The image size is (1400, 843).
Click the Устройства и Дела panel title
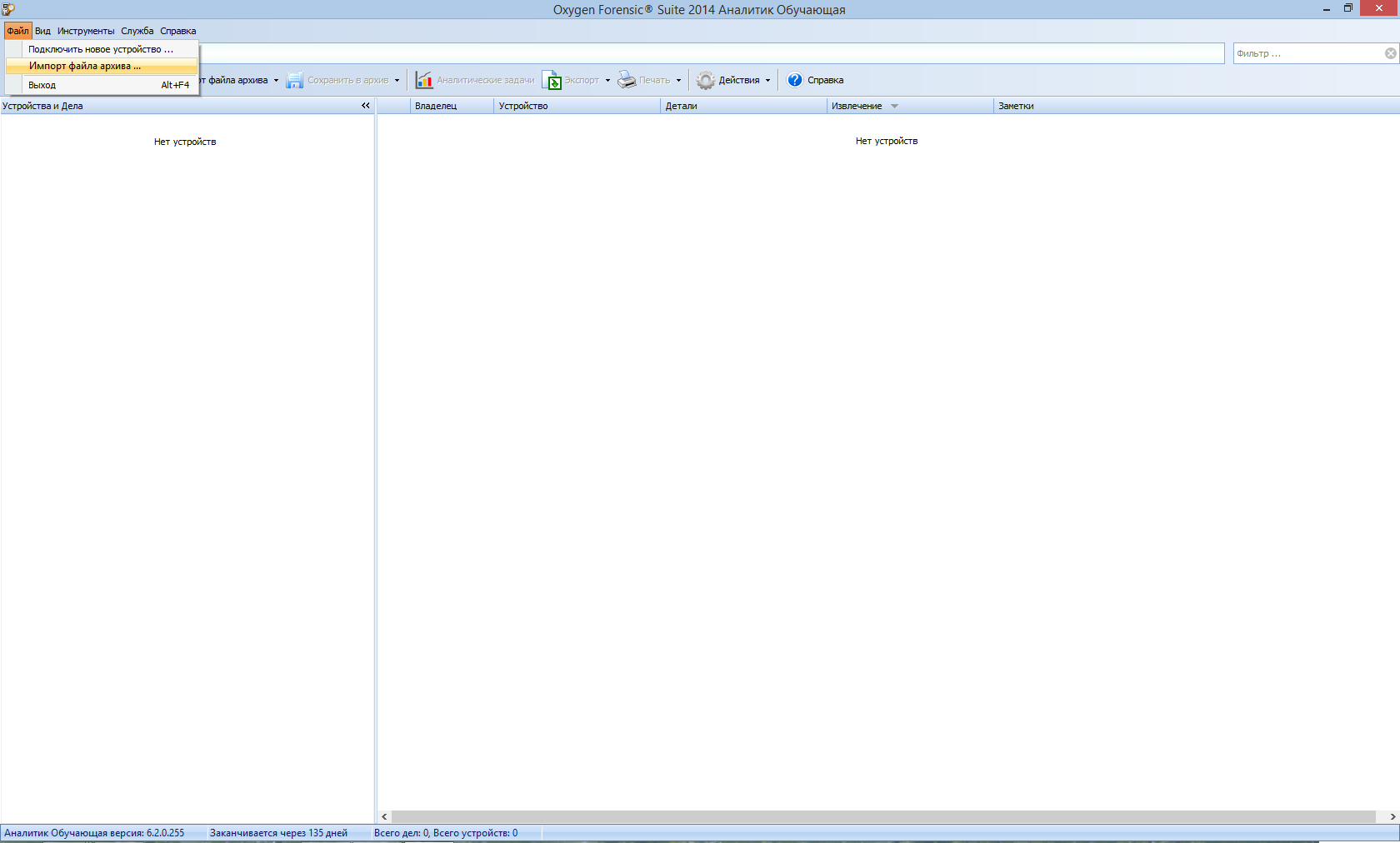tap(42, 106)
